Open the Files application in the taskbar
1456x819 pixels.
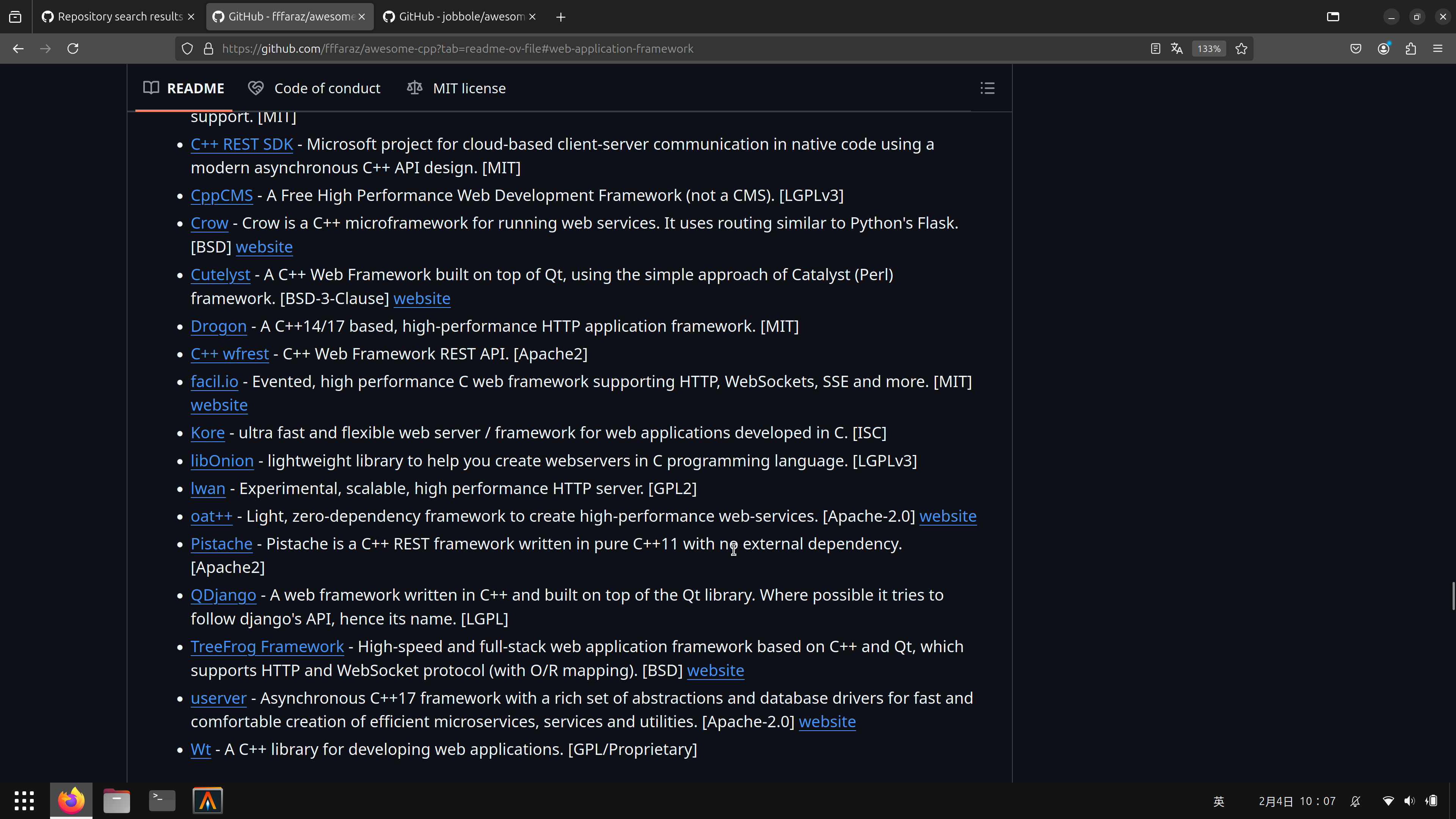pyautogui.click(x=116, y=800)
